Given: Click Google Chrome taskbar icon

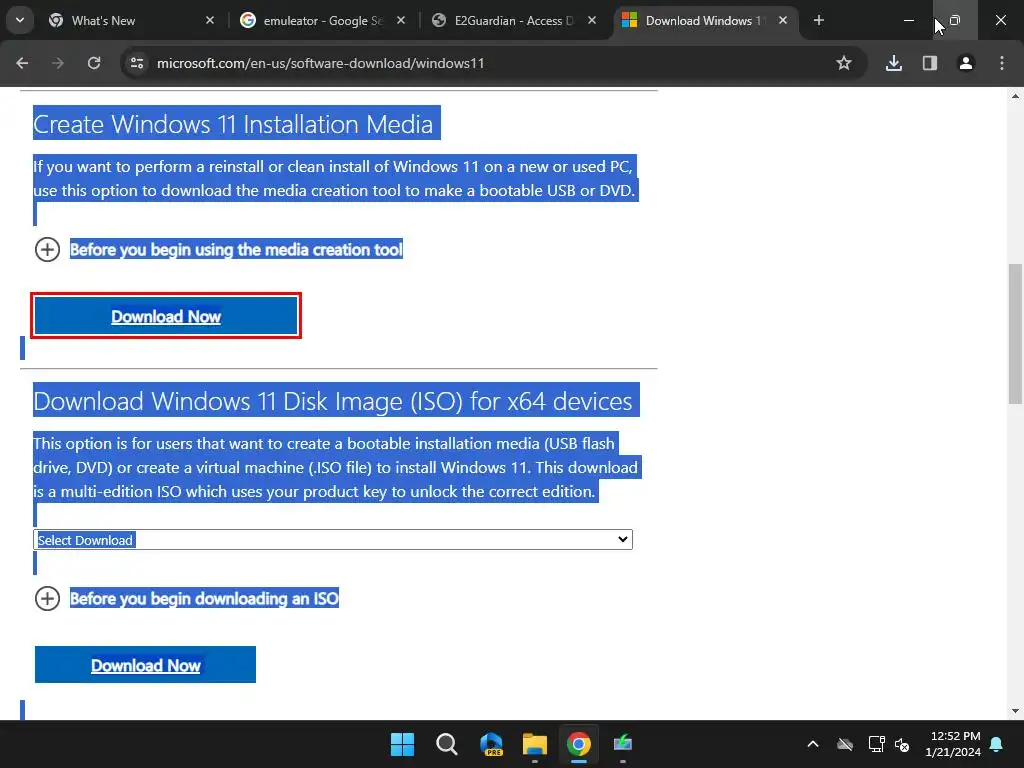Looking at the screenshot, I should tap(579, 744).
